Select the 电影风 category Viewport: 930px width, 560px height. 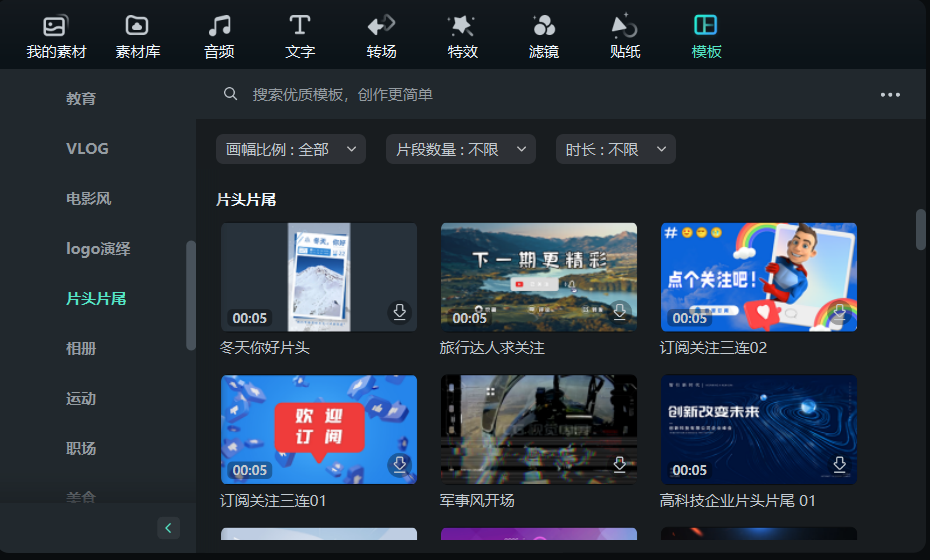coord(88,199)
